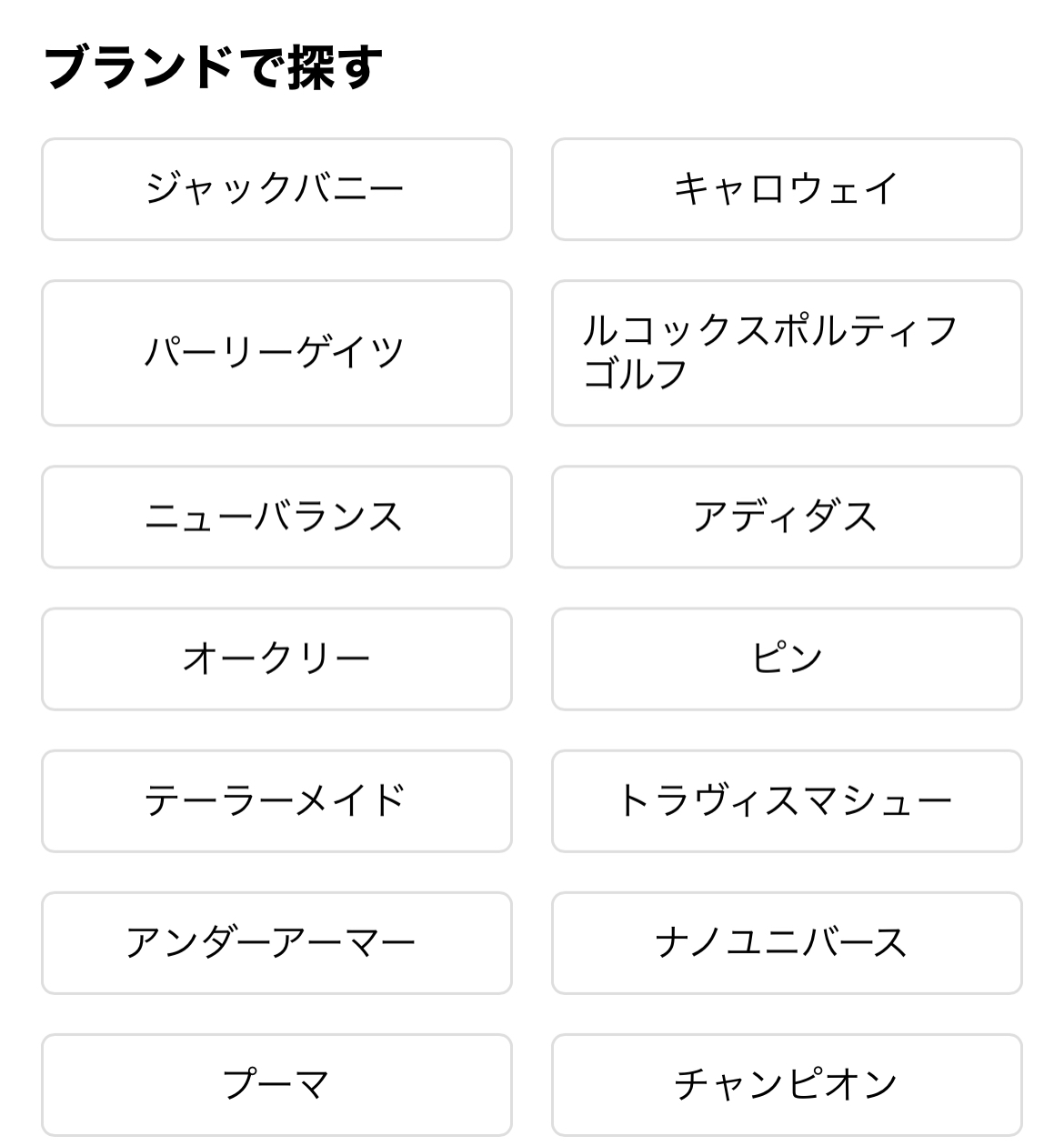The width and height of the screenshot is (1064, 1146).
Task: Select the アディダス brand
Action: tap(787, 517)
